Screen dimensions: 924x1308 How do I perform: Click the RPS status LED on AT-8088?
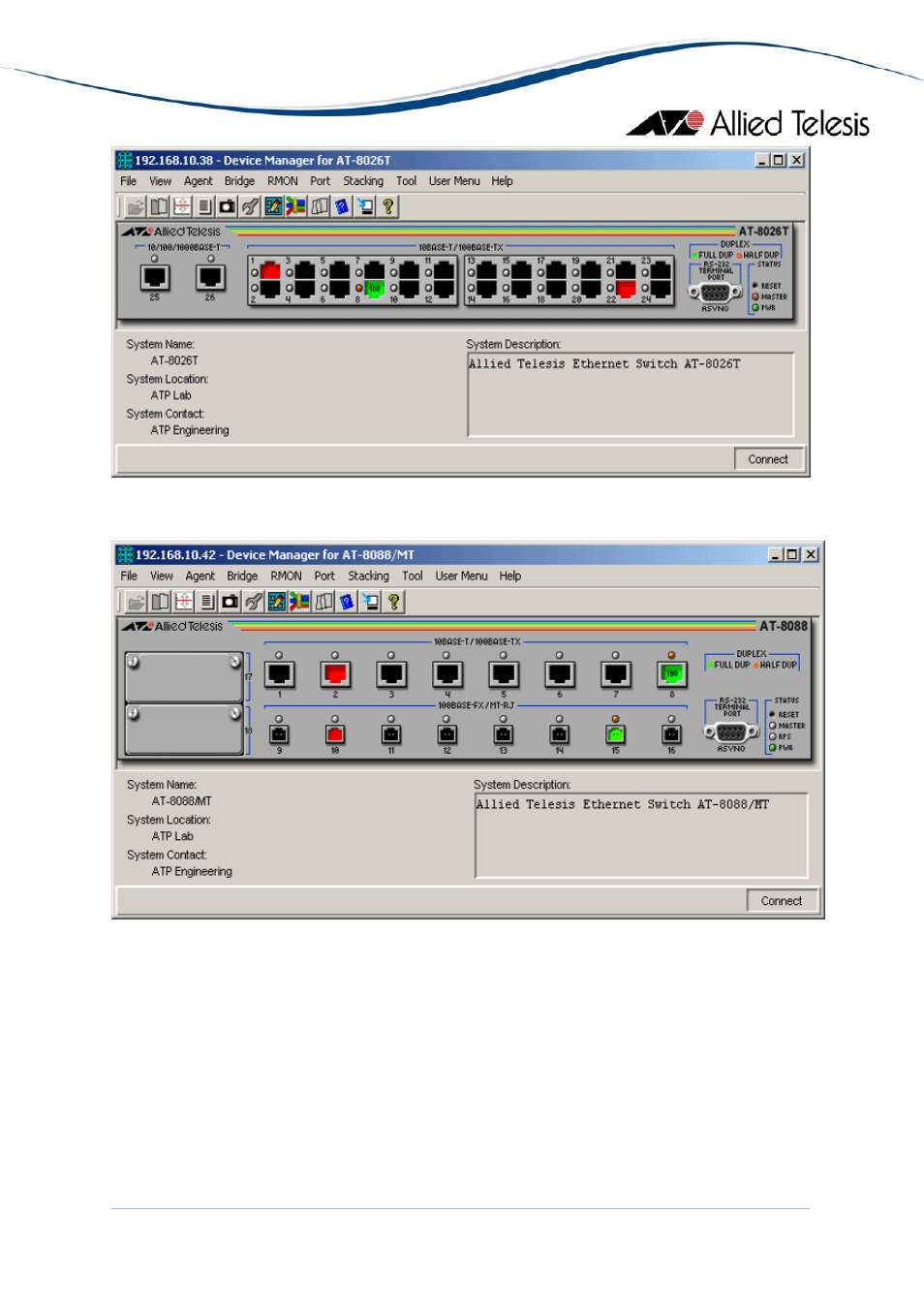pos(773,736)
